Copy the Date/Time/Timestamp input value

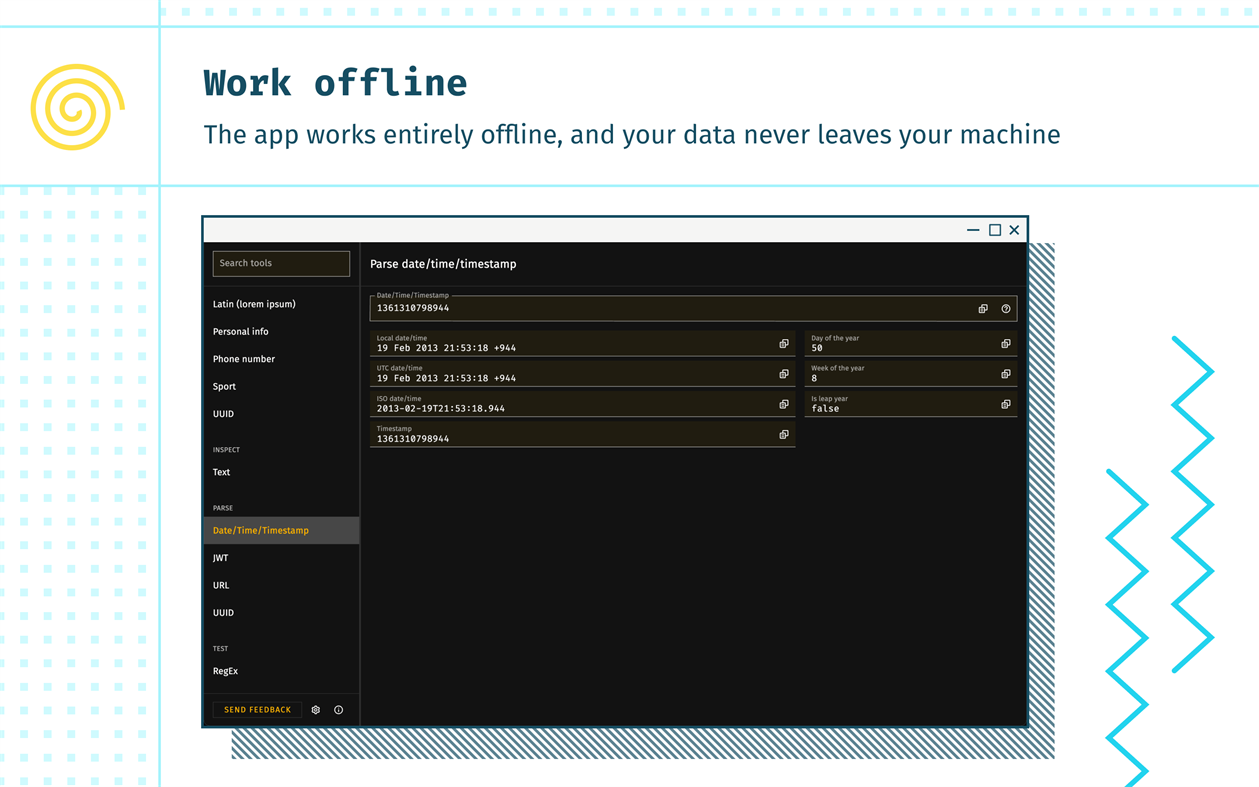983,309
